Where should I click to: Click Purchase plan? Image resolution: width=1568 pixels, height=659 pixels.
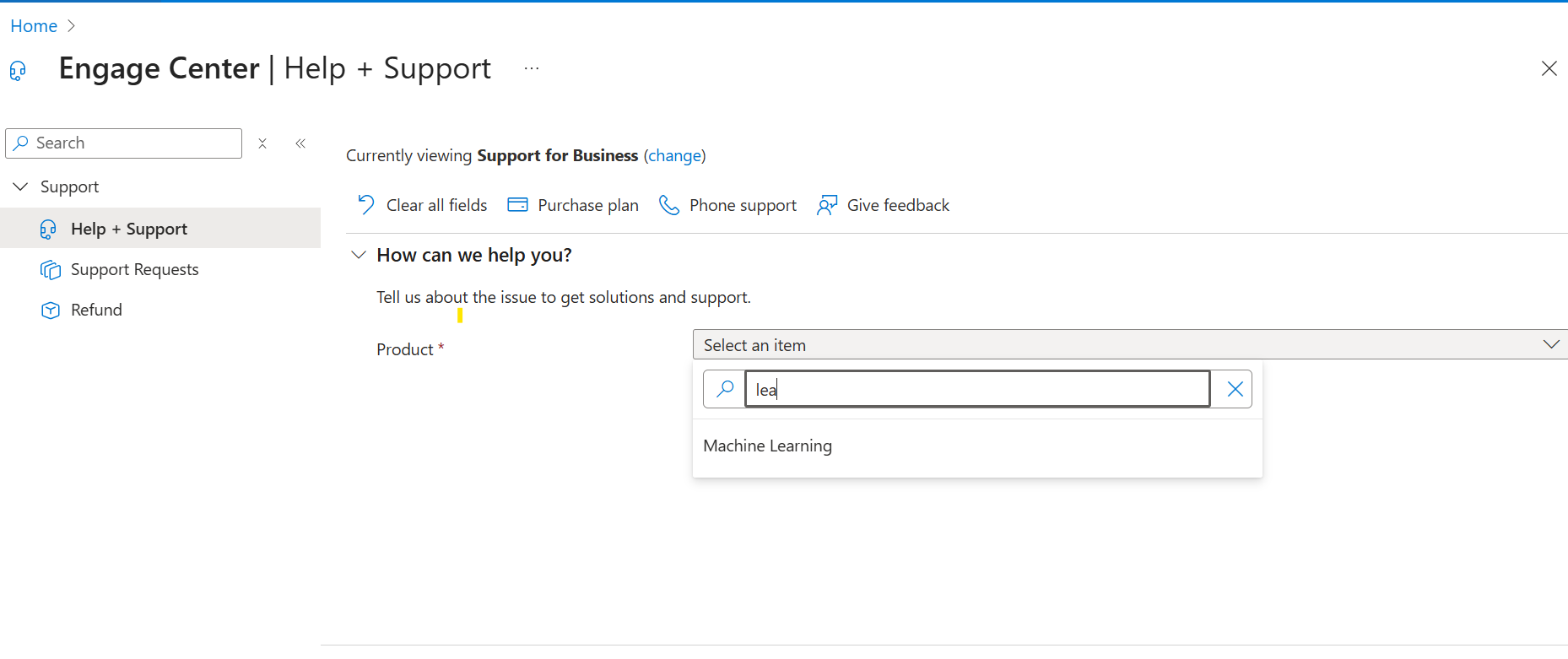pyautogui.click(x=573, y=205)
